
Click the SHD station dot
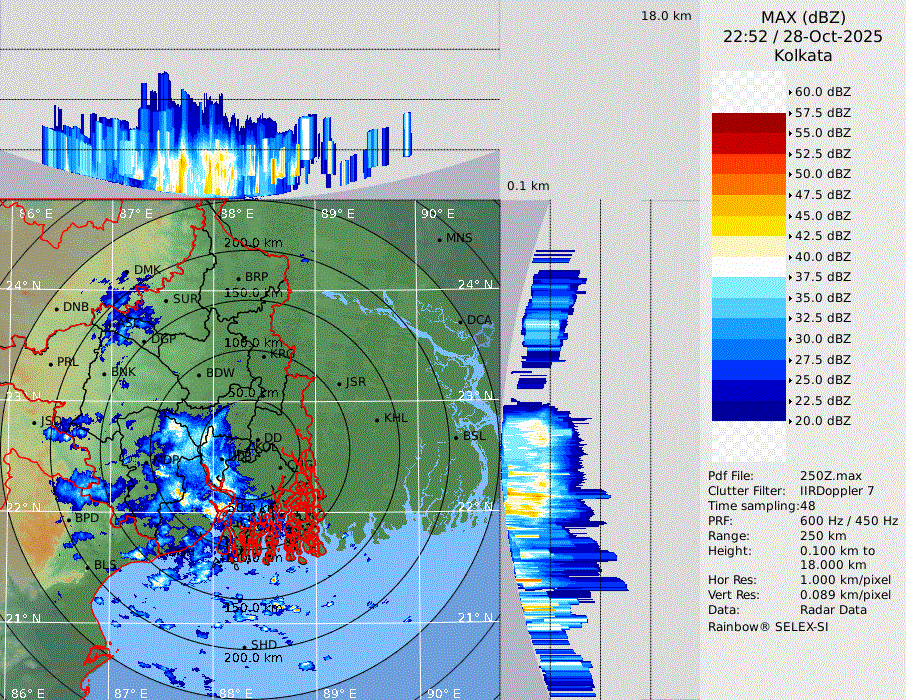tap(244, 645)
